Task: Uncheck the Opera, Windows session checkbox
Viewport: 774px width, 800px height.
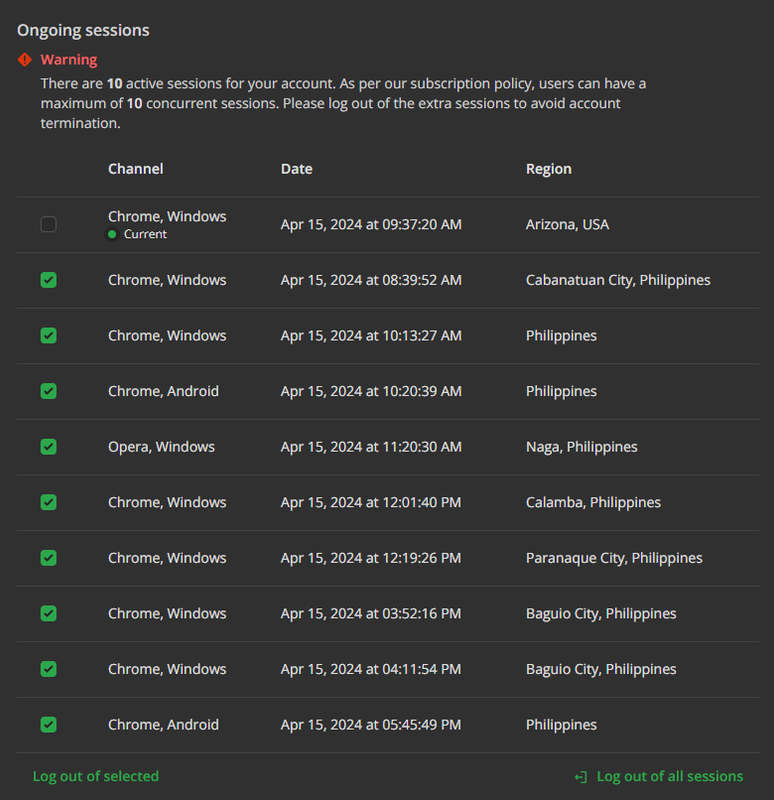Action: click(x=48, y=446)
